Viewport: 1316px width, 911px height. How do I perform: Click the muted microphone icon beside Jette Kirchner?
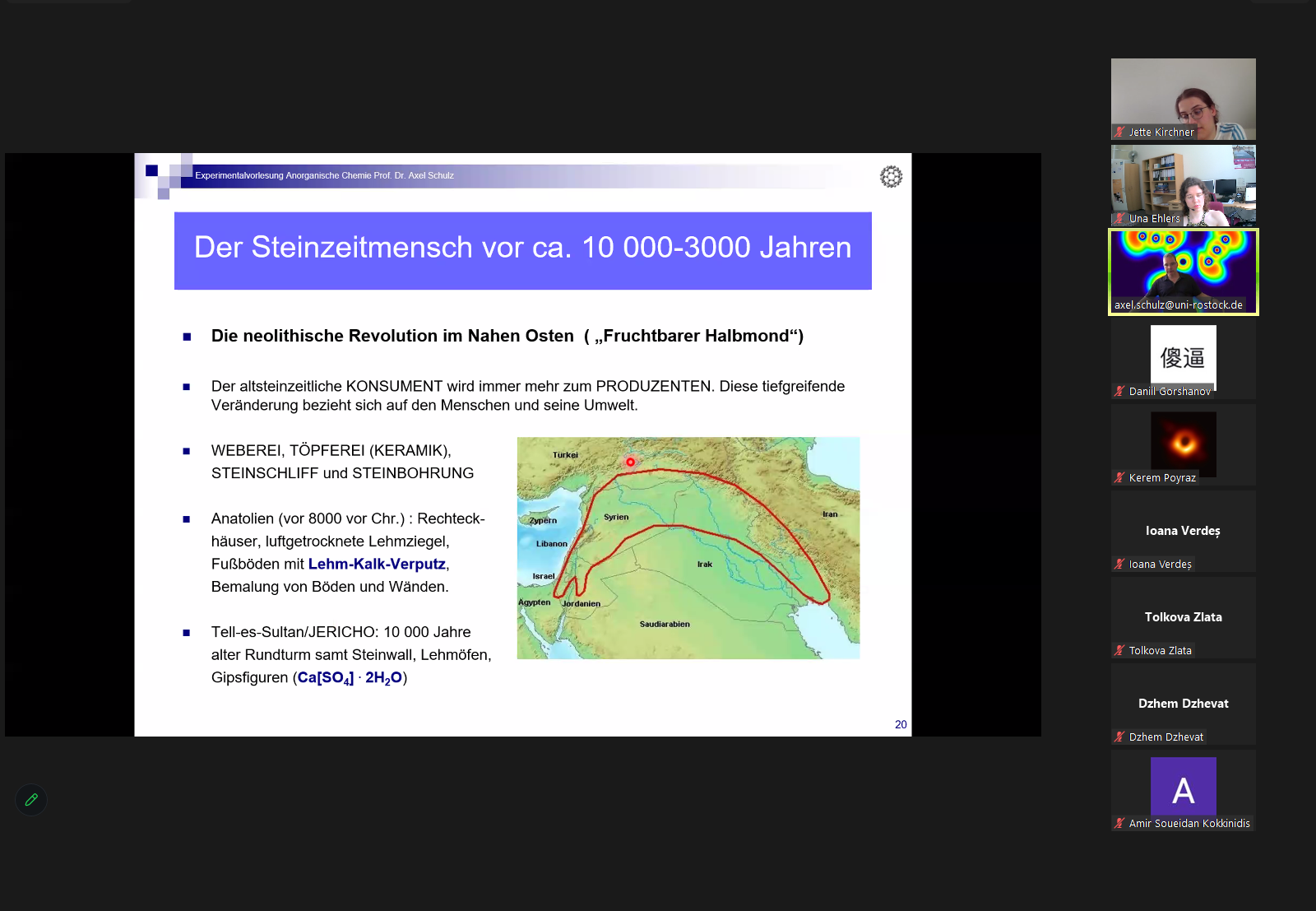point(1119,132)
